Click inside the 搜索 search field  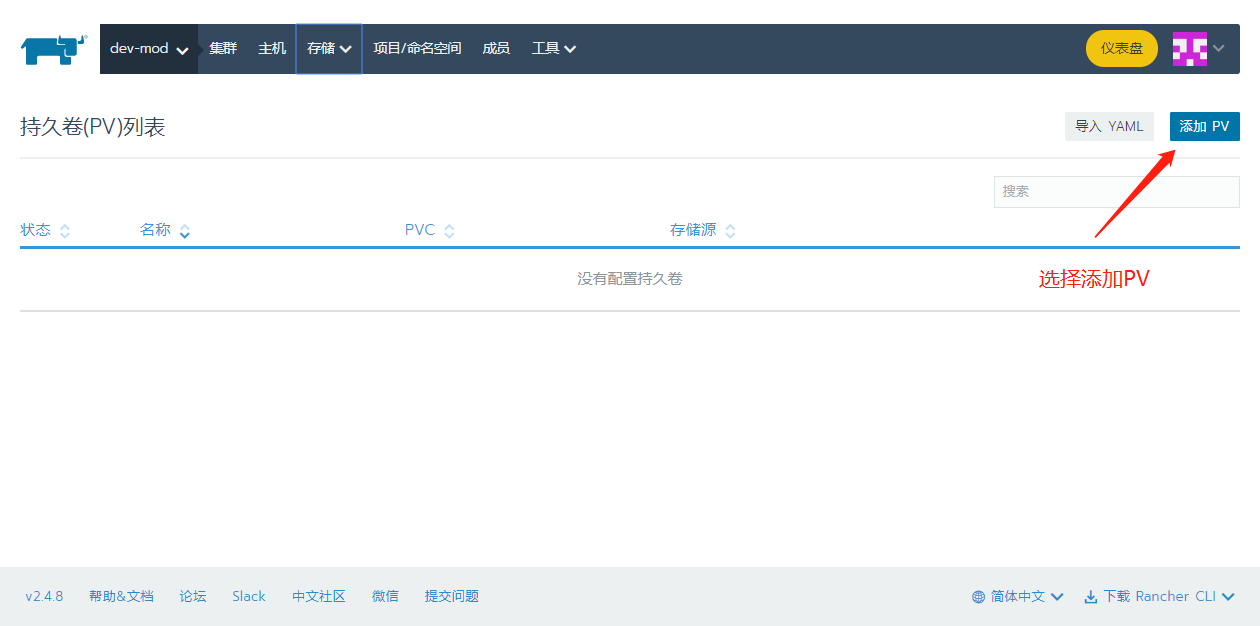click(x=1116, y=191)
